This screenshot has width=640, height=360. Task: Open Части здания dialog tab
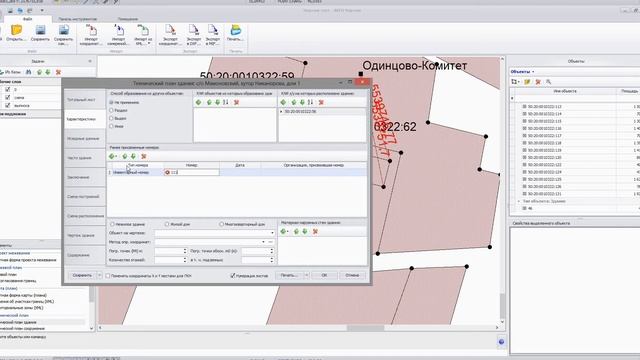85,158
